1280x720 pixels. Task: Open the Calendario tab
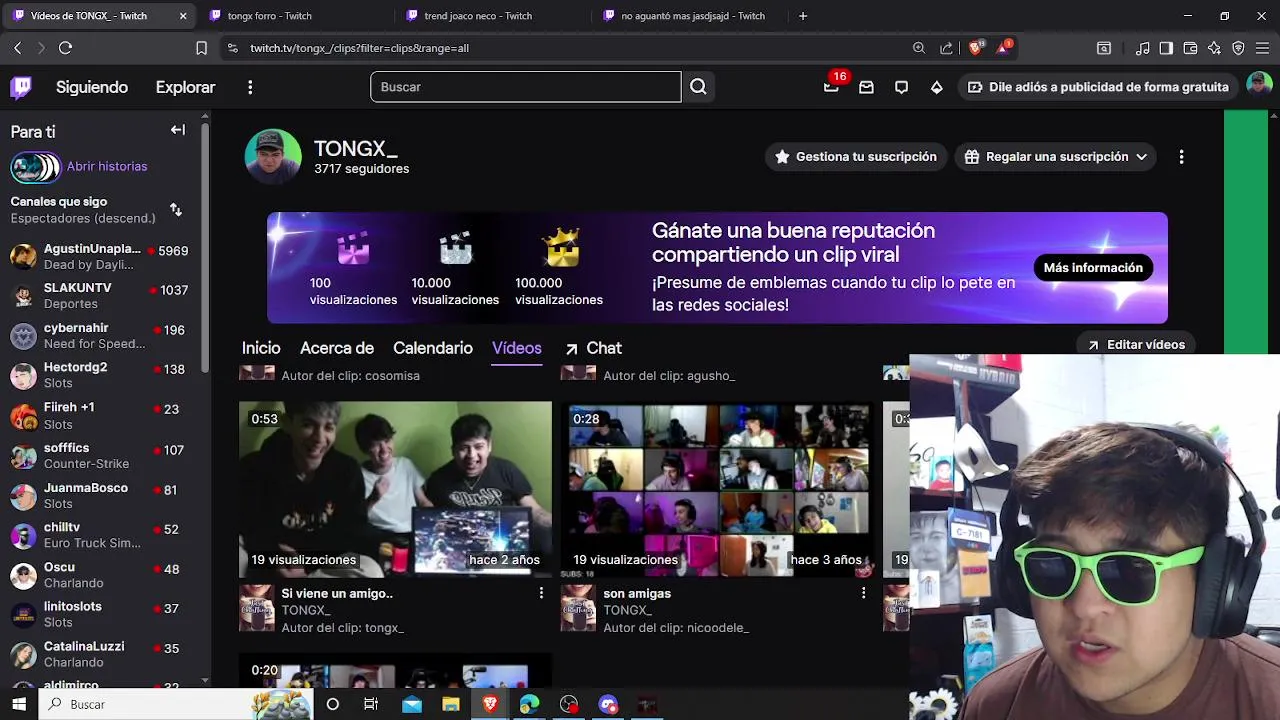coord(433,348)
